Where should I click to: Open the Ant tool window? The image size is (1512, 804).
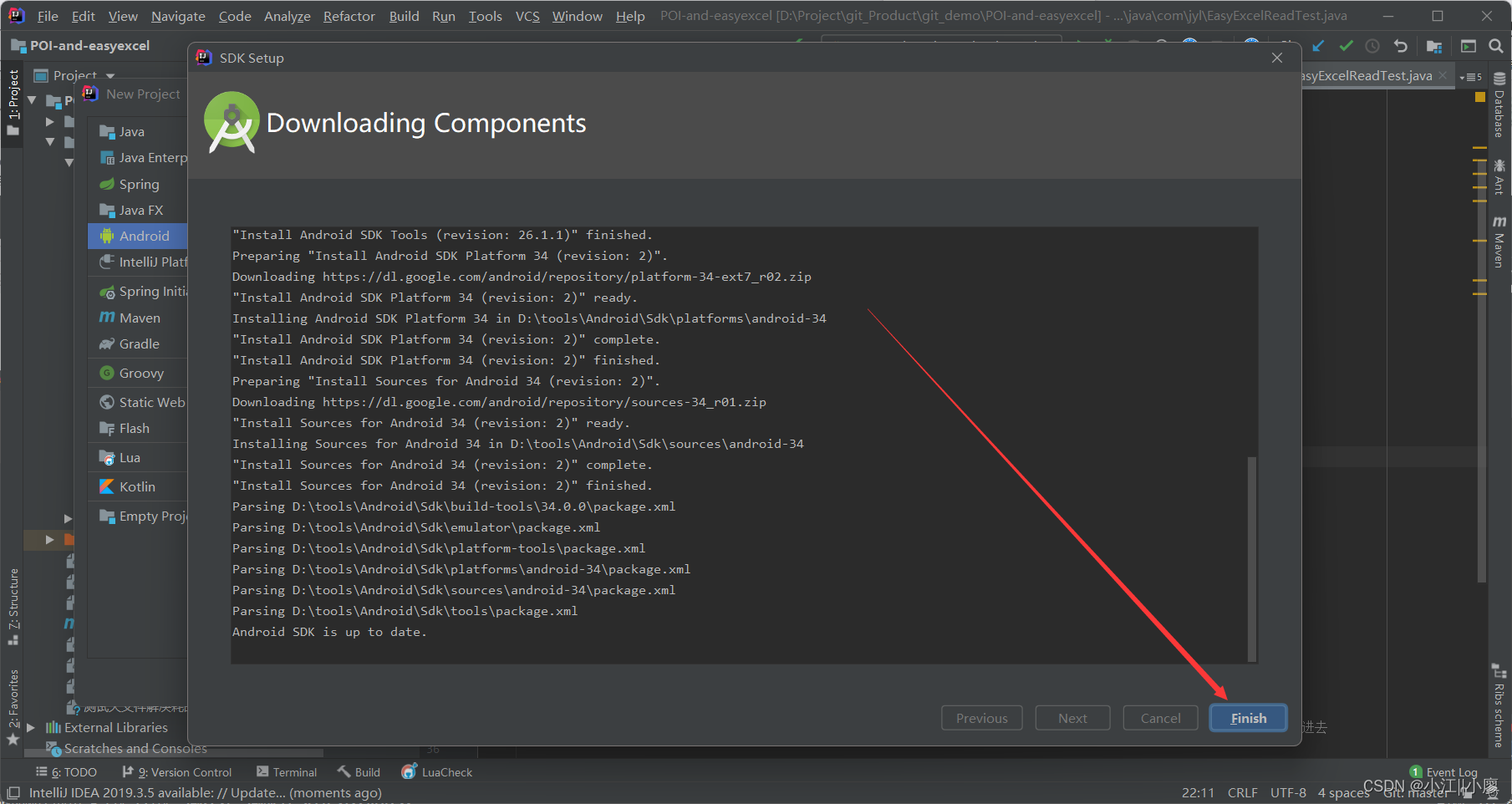coord(1499,176)
